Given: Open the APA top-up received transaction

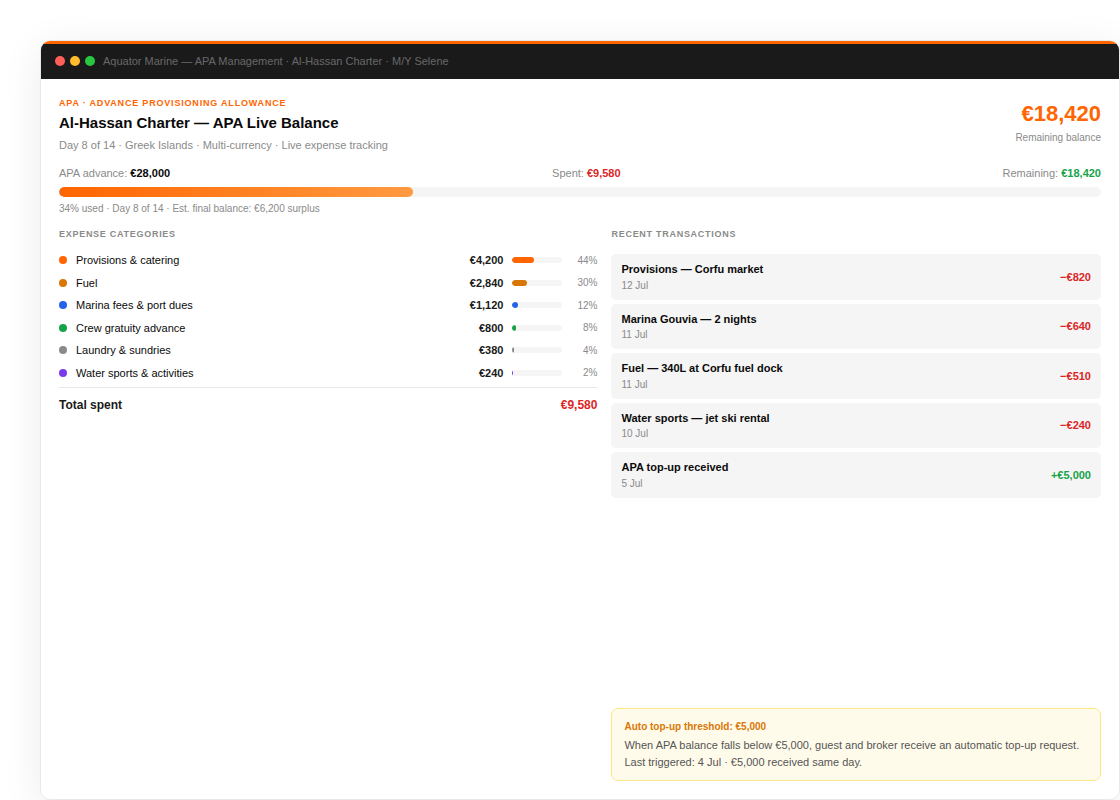Looking at the screenshot, I should tap(856, 475).
